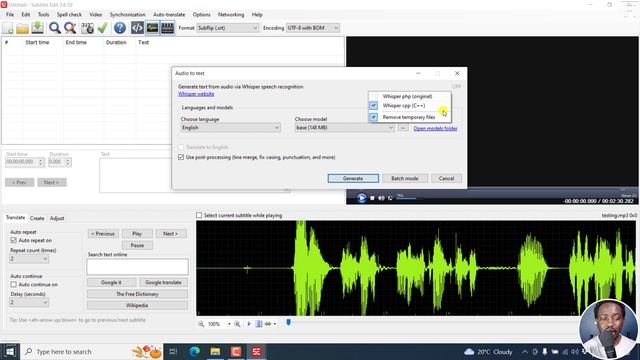Switch to Subtitle Edit taskbar icon
The image size is (640, 360).
(x=256, y=351)
